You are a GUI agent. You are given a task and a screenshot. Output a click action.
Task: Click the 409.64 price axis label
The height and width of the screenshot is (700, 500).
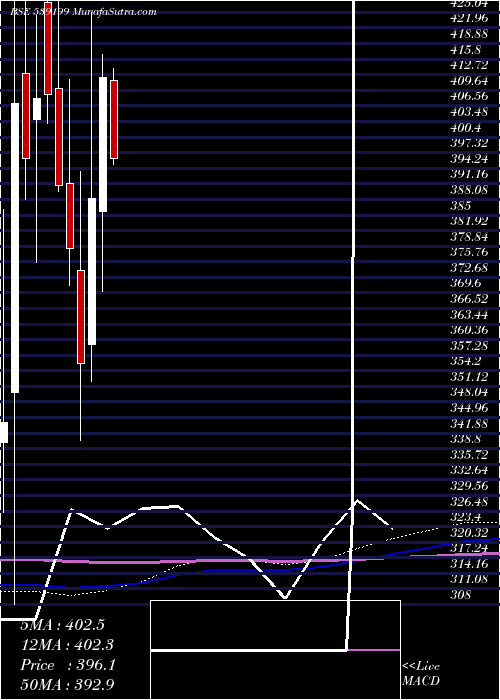[468, 82]
